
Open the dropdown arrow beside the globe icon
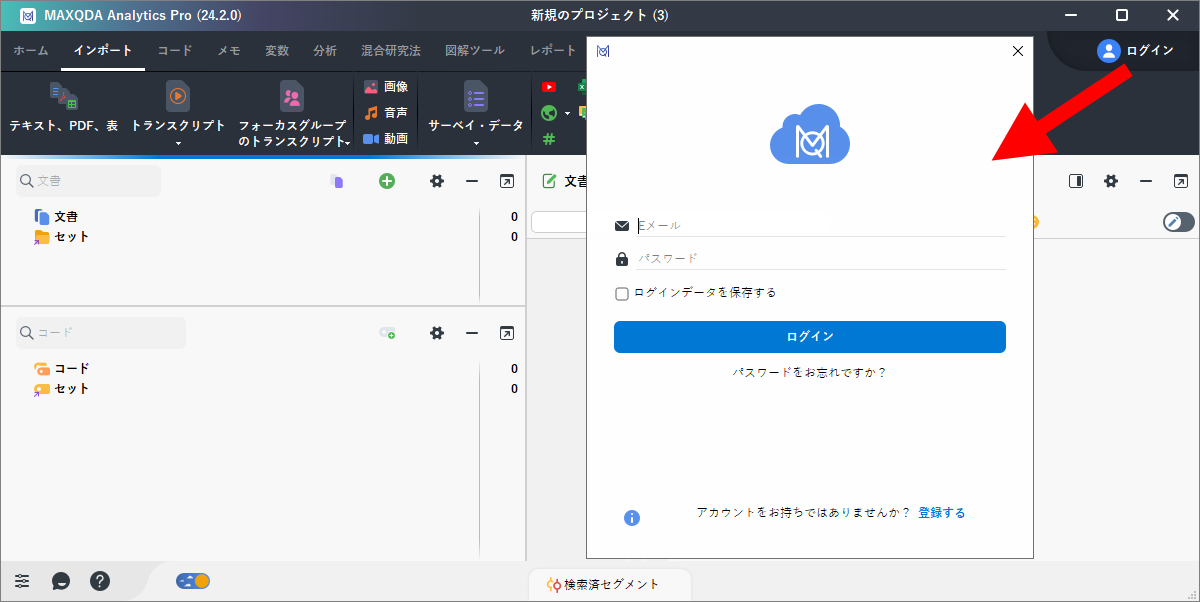[567, 113]
